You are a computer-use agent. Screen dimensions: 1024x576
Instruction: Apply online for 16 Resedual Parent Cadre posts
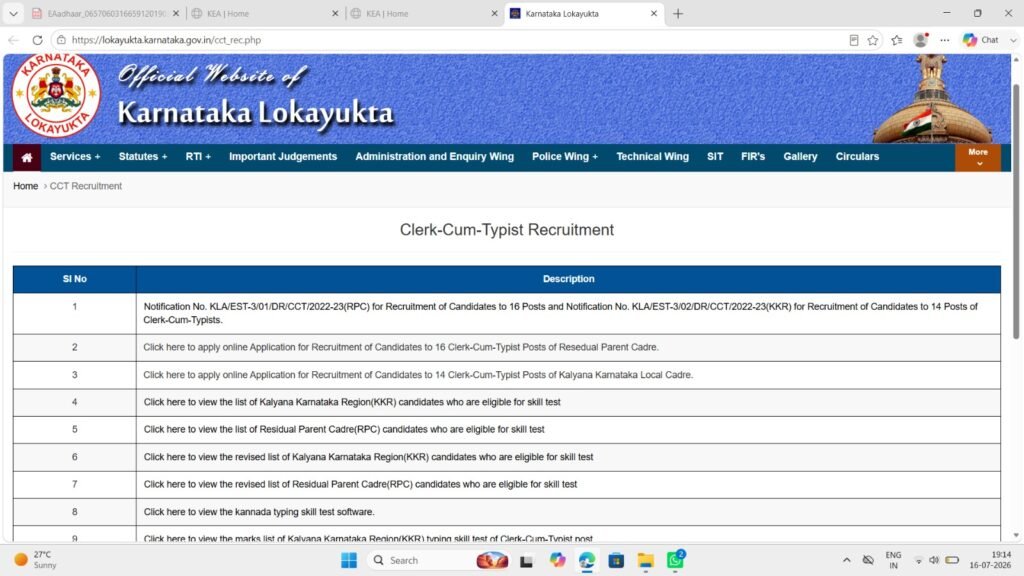(401, 347)
